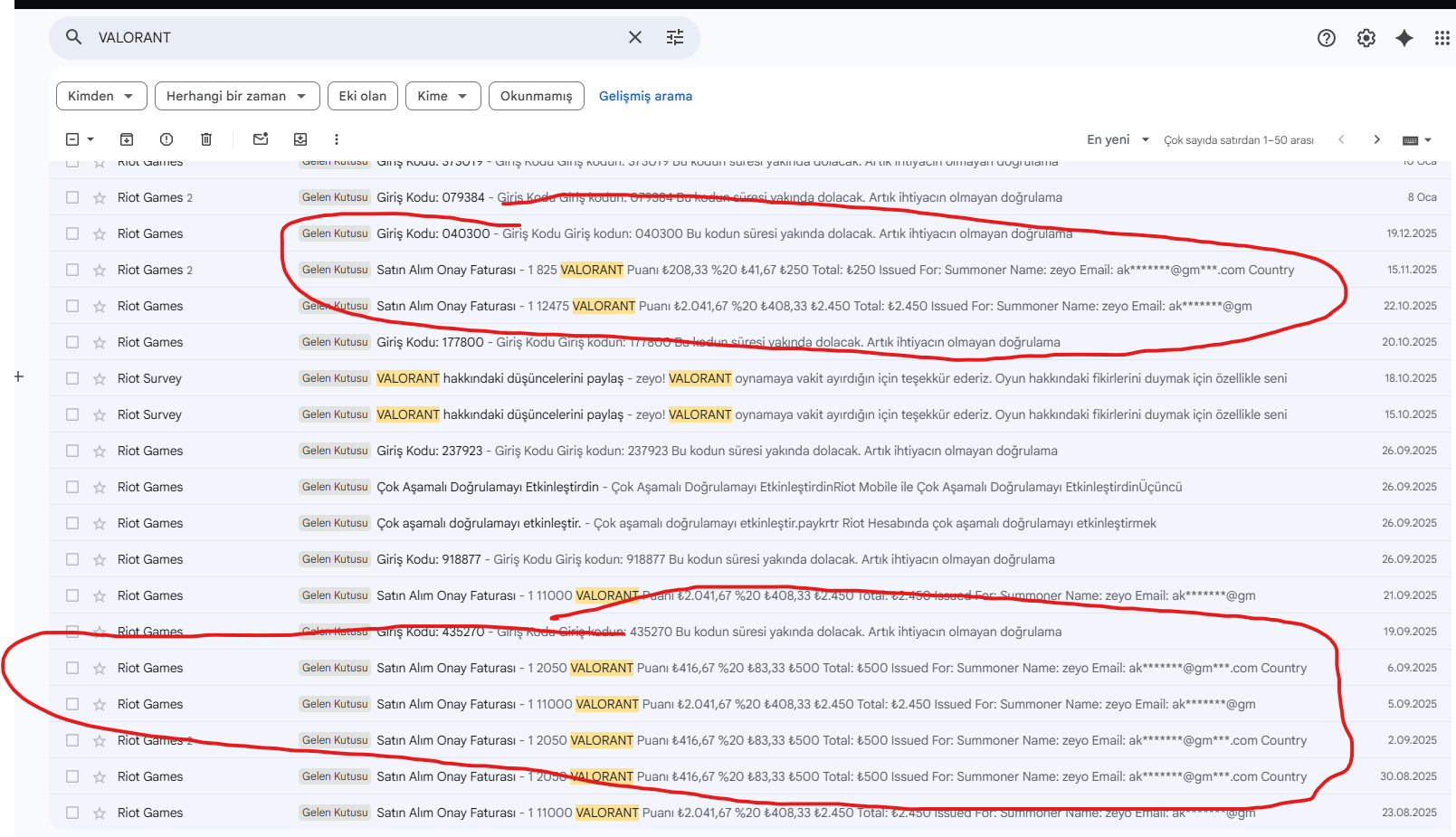Click the Riot Games 2 sender on the 15.11.2025 row
1456x837 pixels.
coord(155,270)
